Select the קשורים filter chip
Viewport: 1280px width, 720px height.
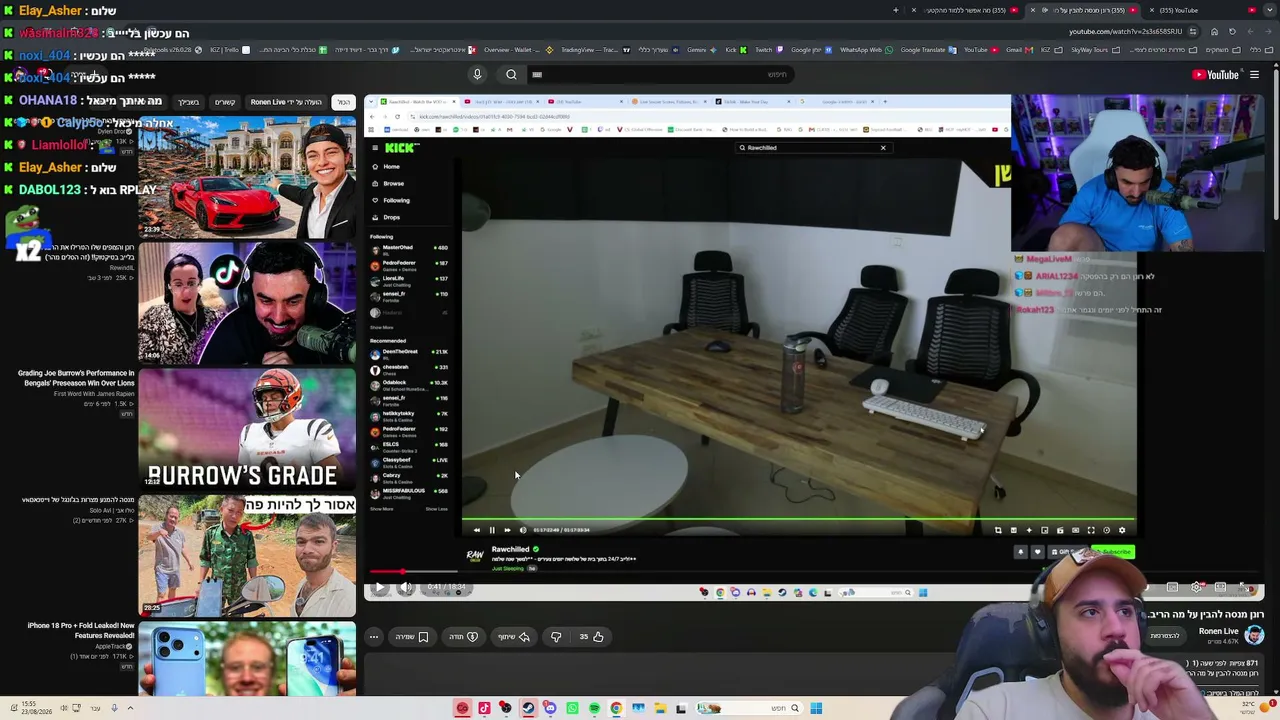[225, 102]
